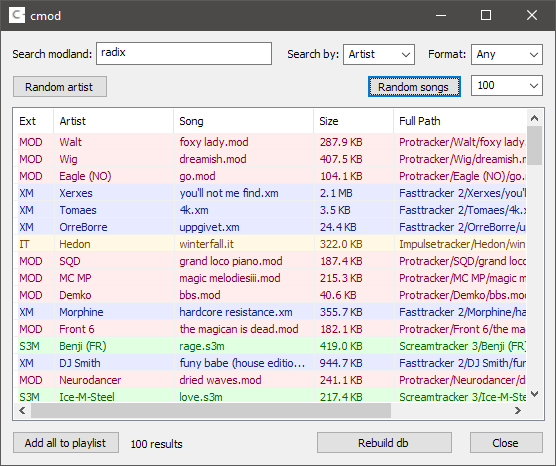Click the vertical scrollbar up arrow
Screen dimensions: 556x466
535,118
